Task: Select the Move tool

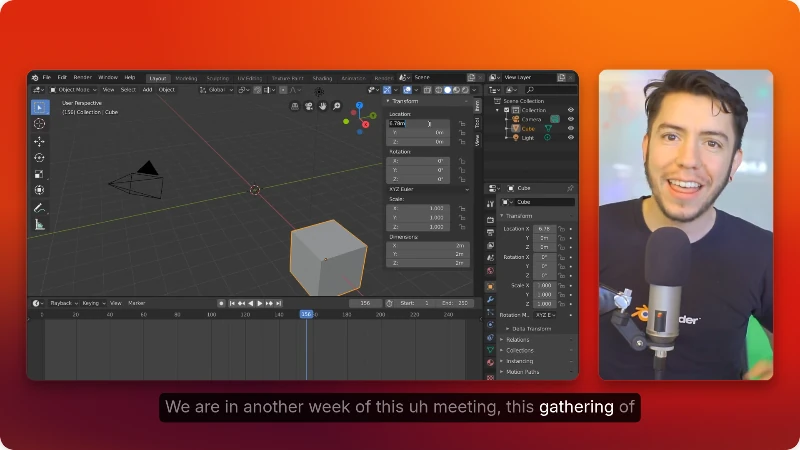Action: click(39, 141)
